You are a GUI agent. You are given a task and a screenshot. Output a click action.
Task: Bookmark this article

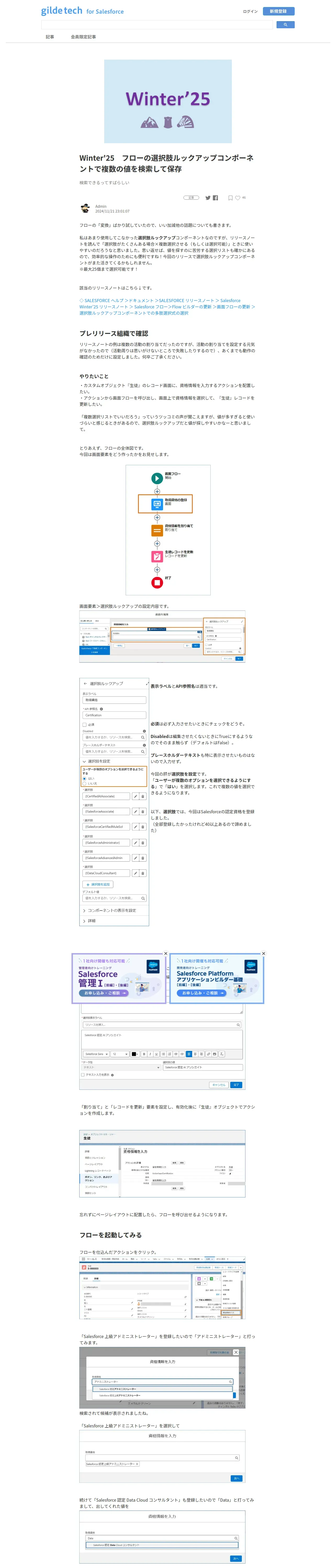[231, 198]
